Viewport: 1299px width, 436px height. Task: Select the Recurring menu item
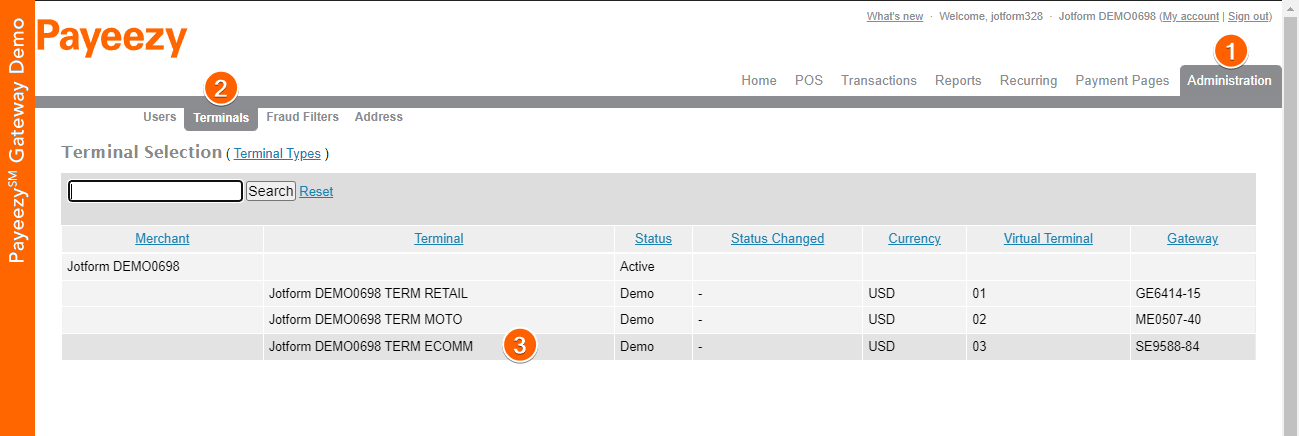(x=1028, y=81)
